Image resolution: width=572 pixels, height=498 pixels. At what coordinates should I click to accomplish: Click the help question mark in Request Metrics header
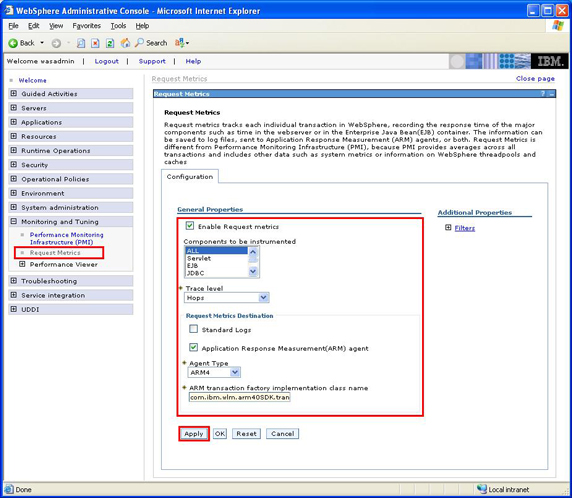click(543, 94)
